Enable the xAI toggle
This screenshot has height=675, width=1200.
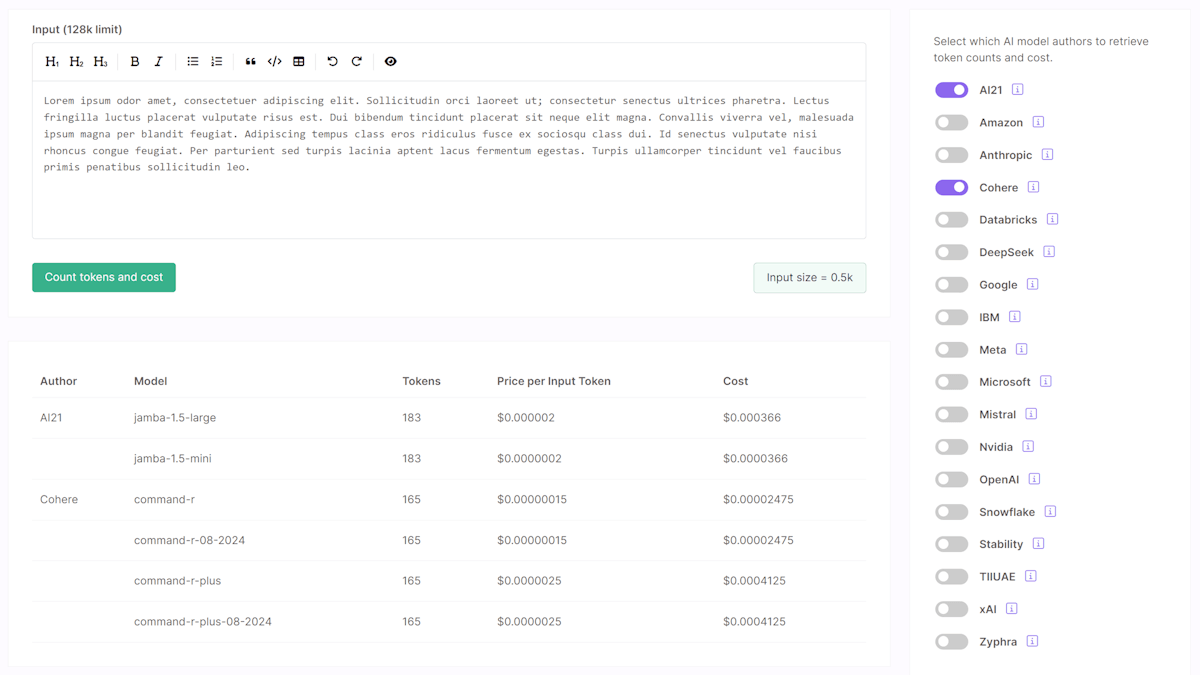click(951, 609)
